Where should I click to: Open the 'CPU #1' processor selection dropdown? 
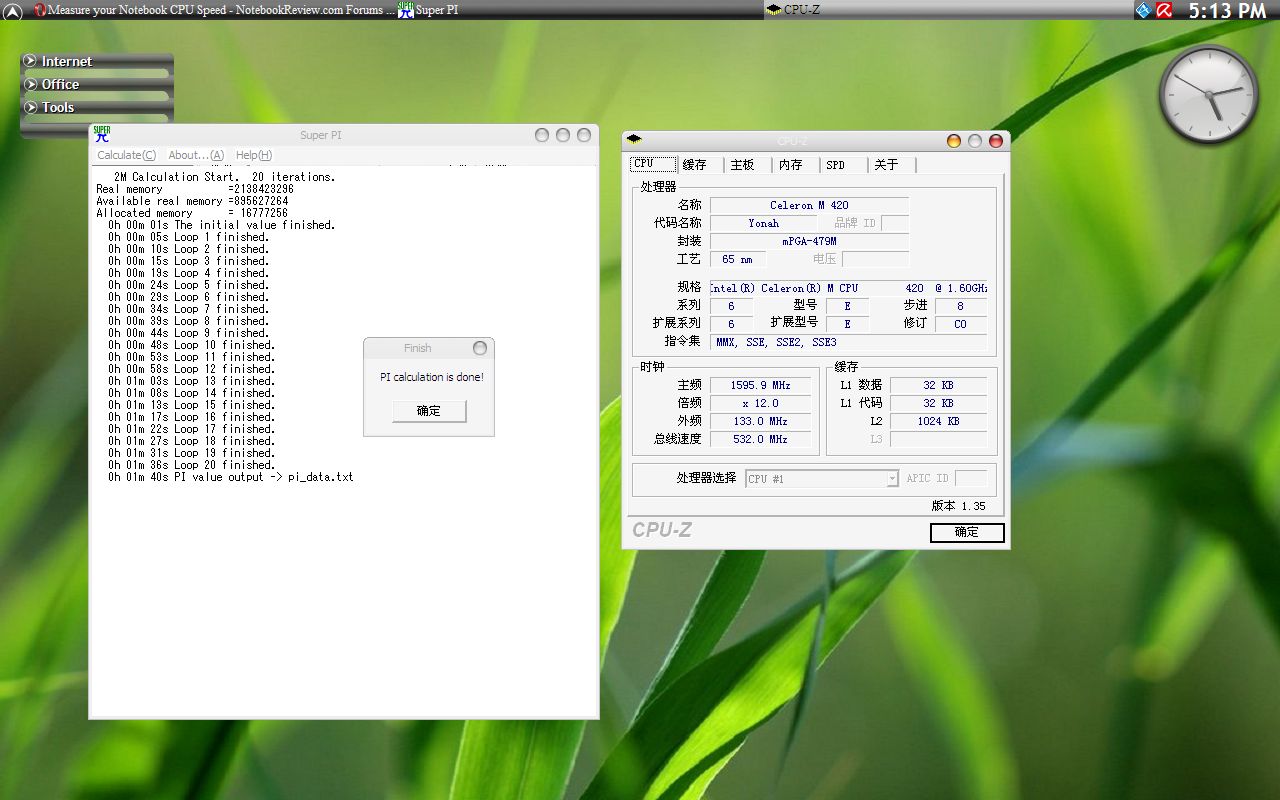822,479
